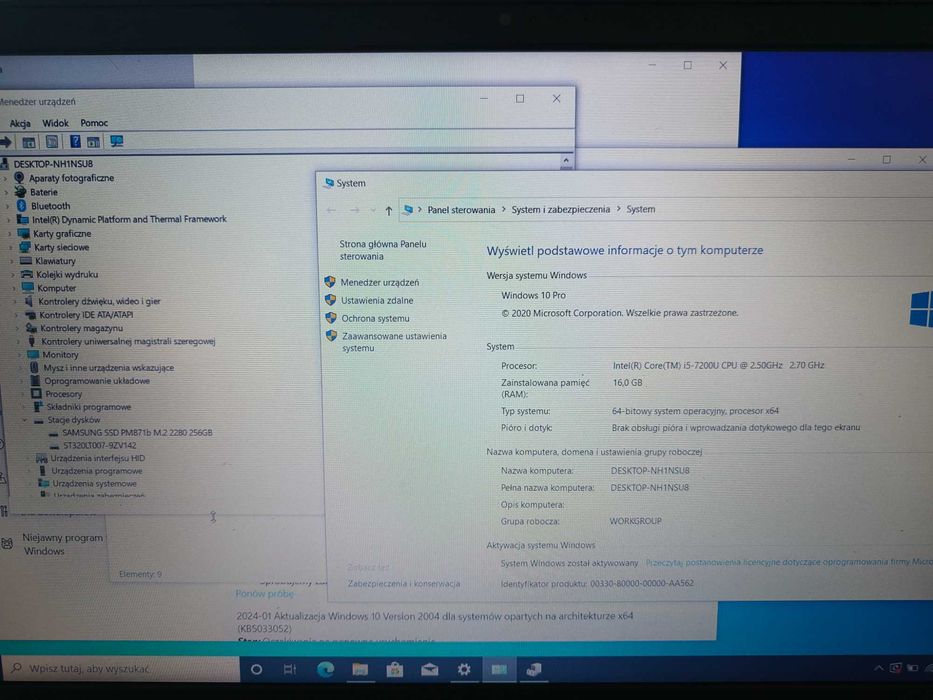This screenshot has width=933, height=700.
Task: Expand the Procesory node
Action: 23,394
